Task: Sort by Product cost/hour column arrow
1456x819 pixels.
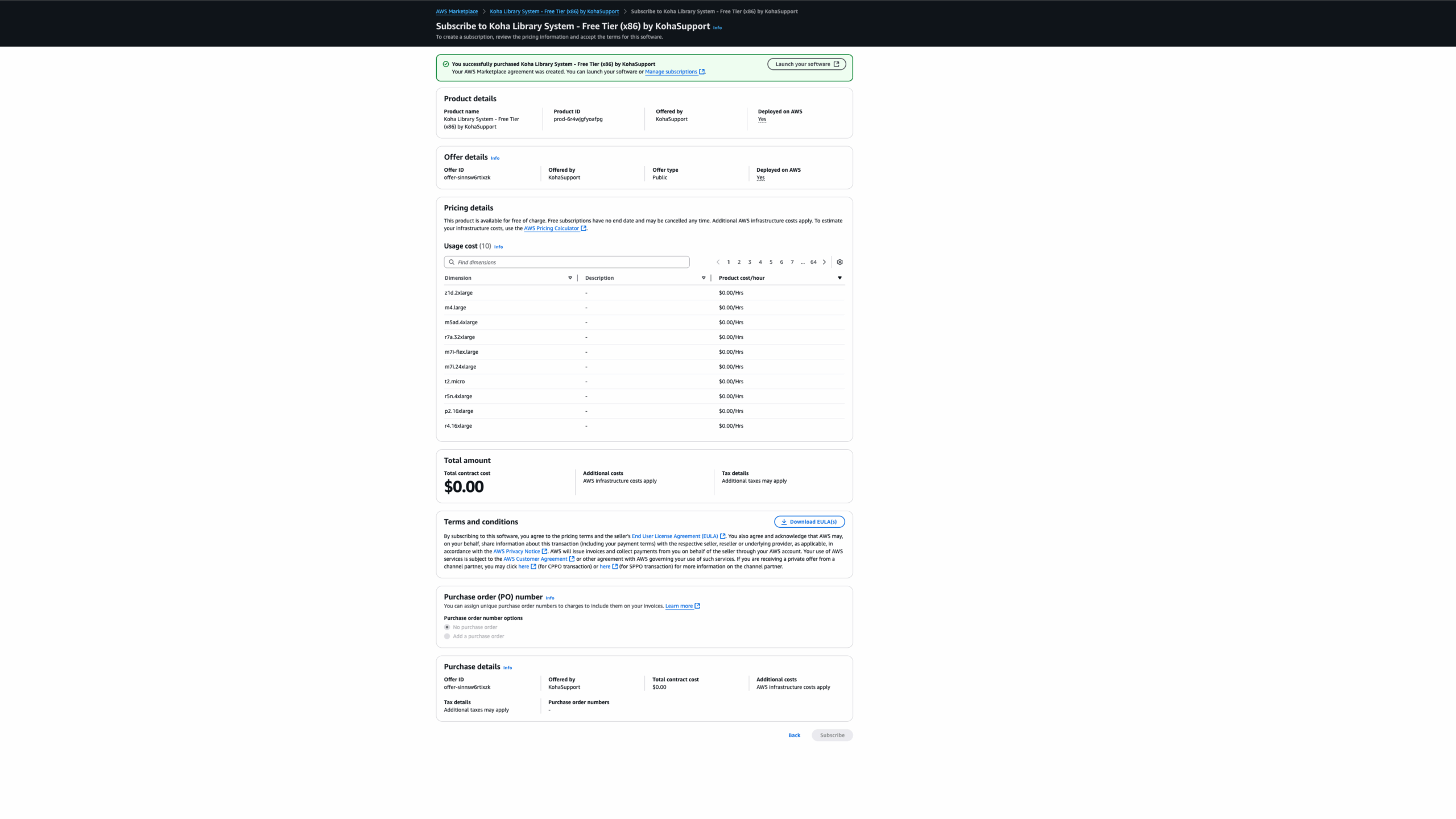Action: click(839, 278)
